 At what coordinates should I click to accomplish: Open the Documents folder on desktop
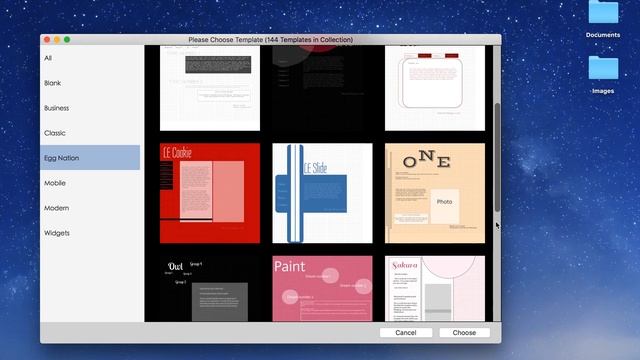click(x=603, y=19)
